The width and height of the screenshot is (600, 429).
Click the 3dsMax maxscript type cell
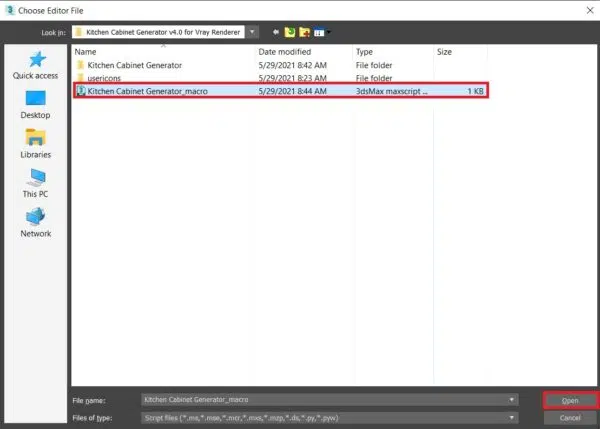391,91
